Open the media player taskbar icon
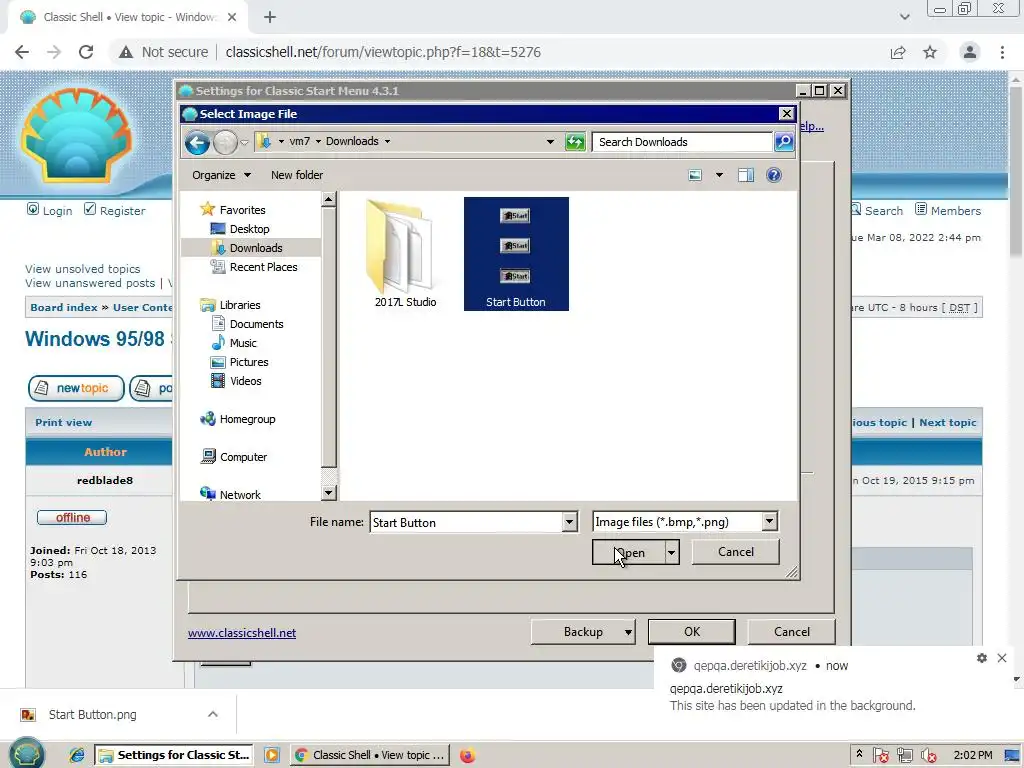The width and height of the screenshot is (1024, 768). 272,755
